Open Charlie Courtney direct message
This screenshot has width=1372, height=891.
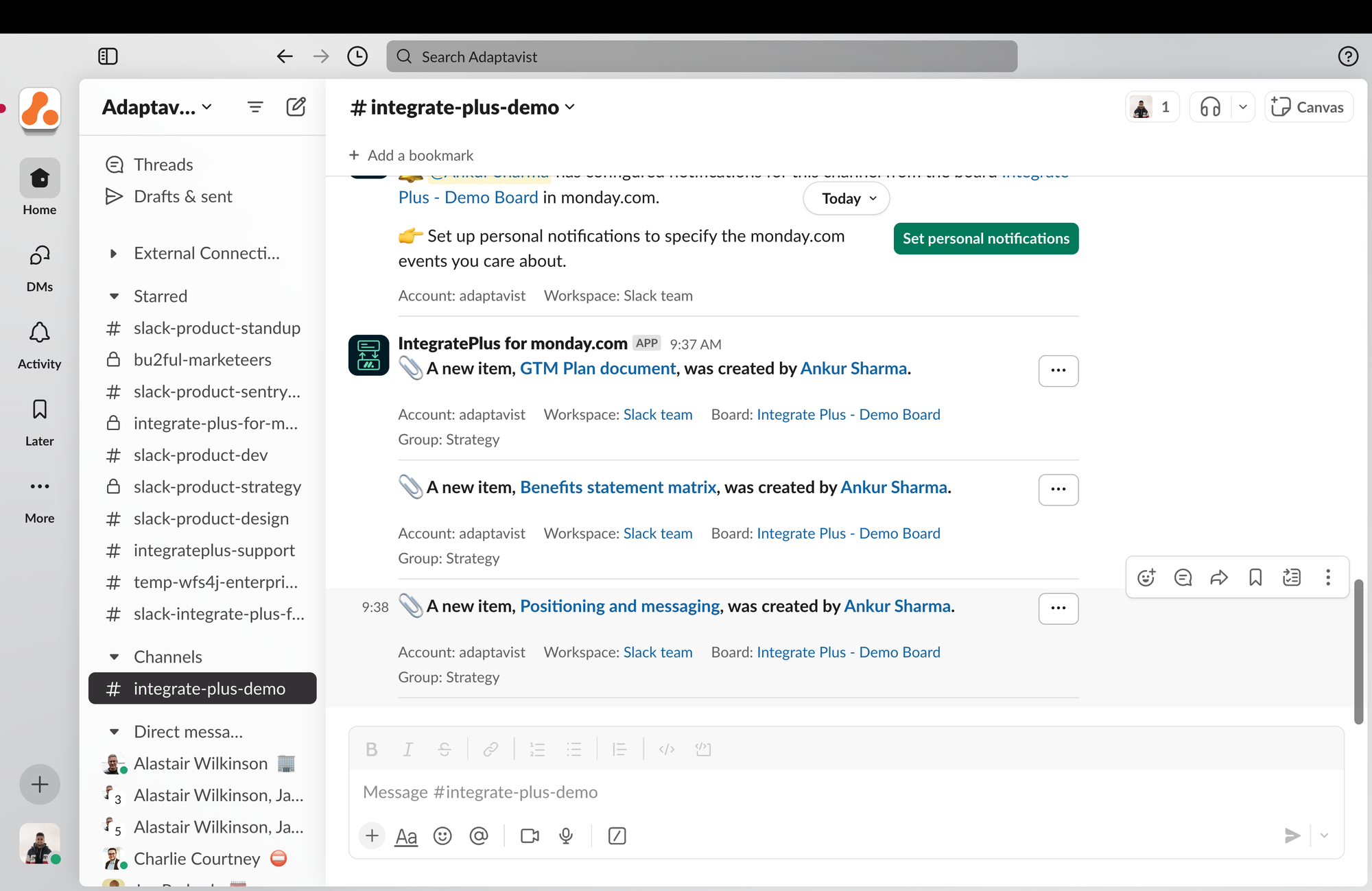click(202, 859)
